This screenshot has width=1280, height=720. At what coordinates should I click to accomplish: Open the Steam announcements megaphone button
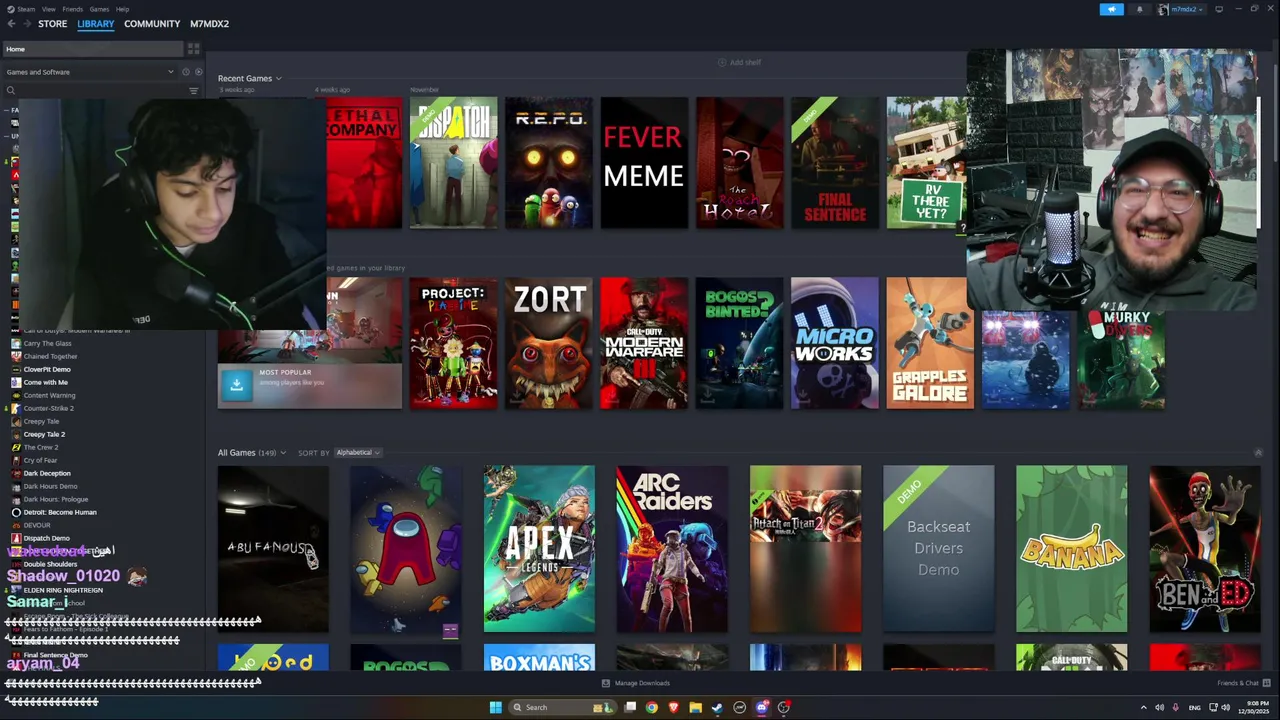1112,9
